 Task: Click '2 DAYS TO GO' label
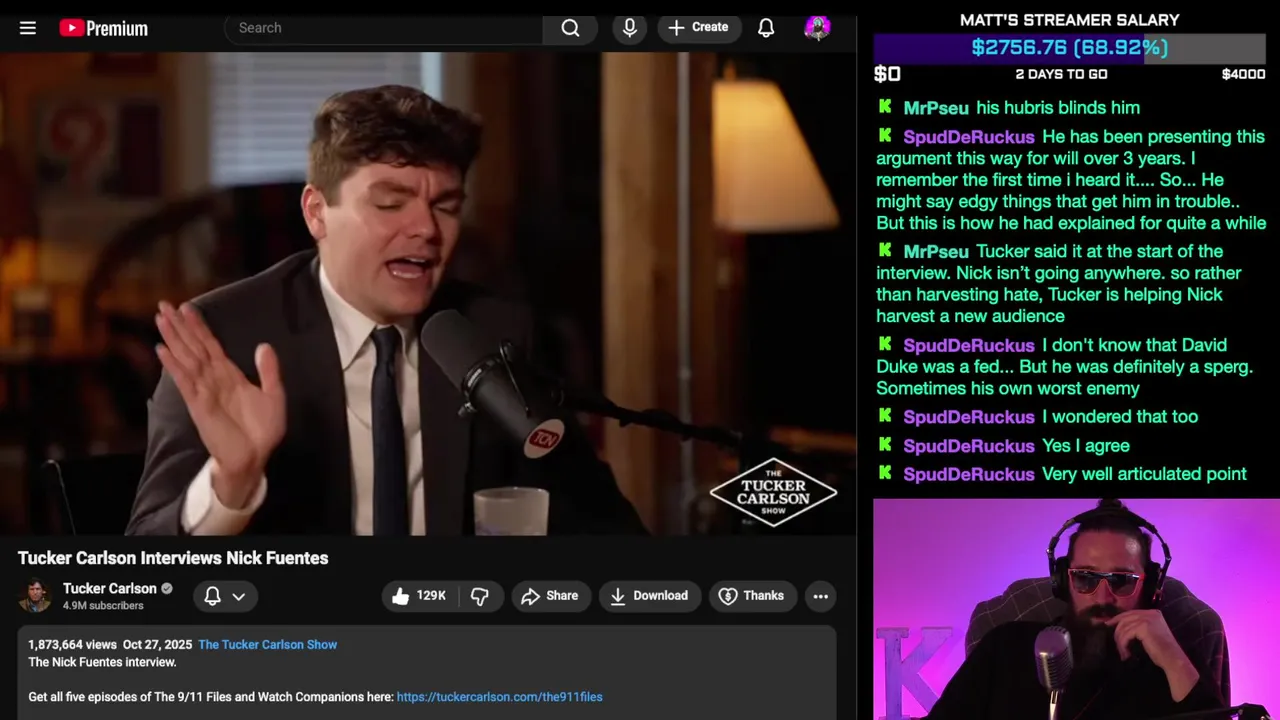point(1061,74)
